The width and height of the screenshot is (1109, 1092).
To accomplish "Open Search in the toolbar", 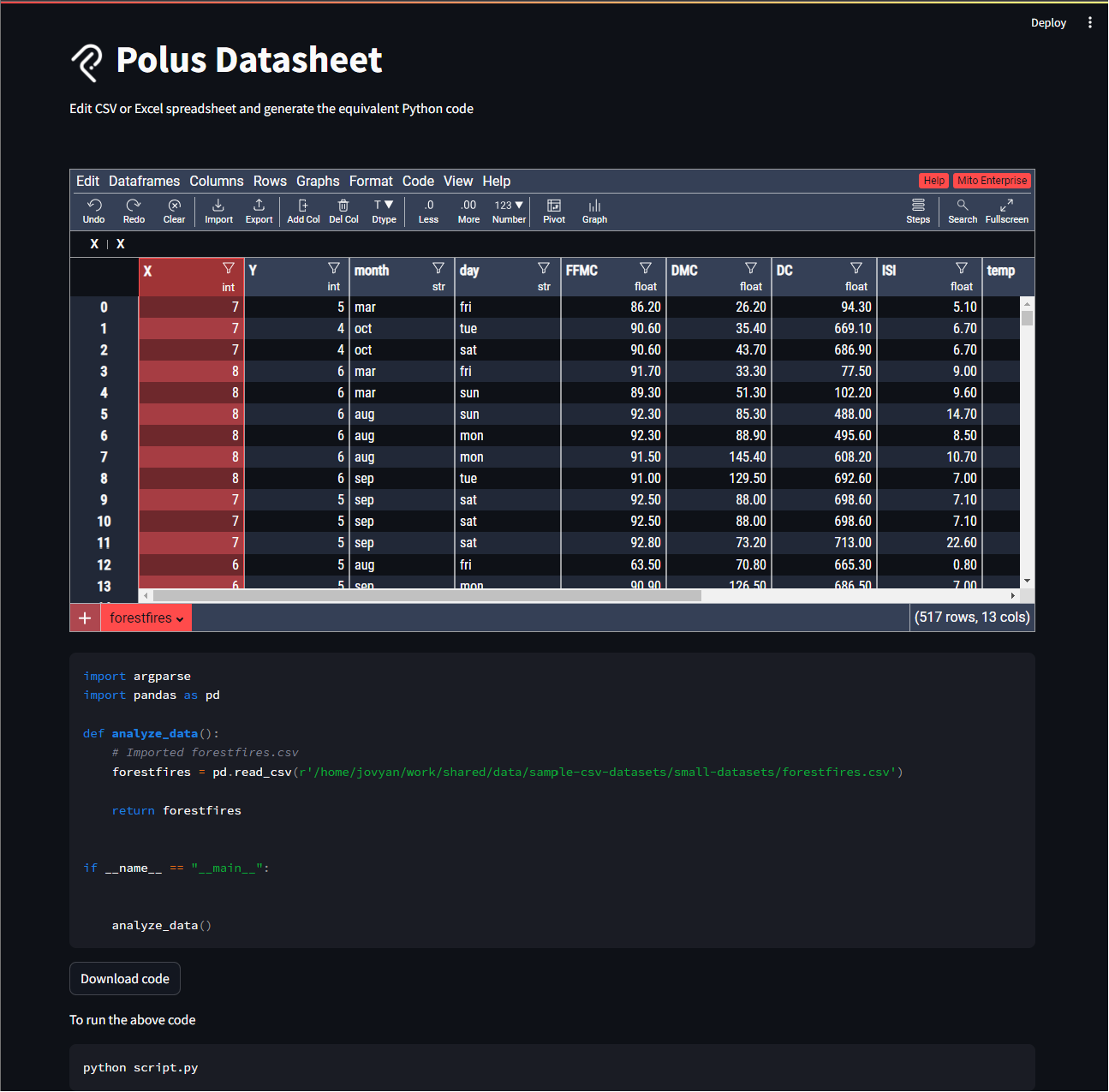I will tap(963, 211).
